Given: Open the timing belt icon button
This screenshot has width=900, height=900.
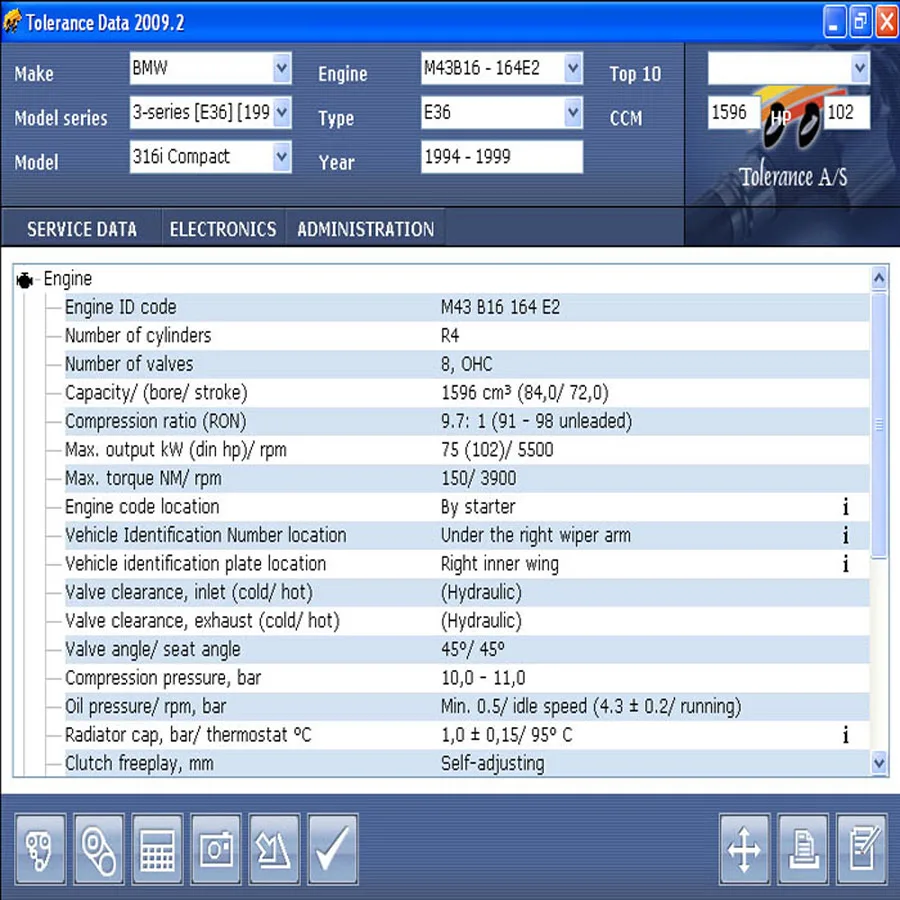Looking at the screenshot, I should [99, 849].
